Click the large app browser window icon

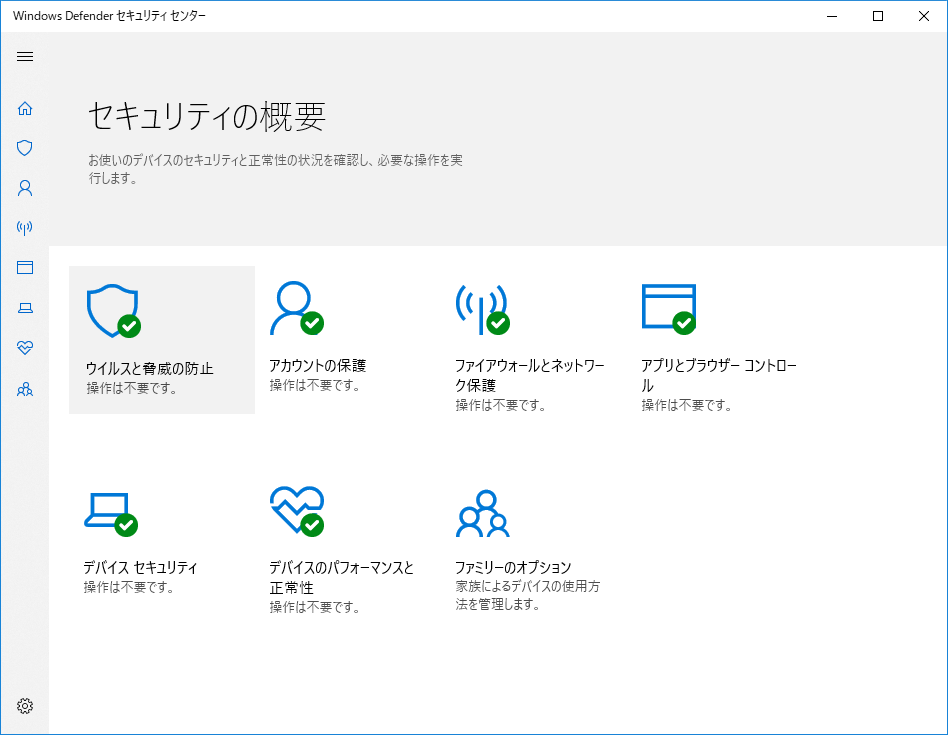(669, 309)
